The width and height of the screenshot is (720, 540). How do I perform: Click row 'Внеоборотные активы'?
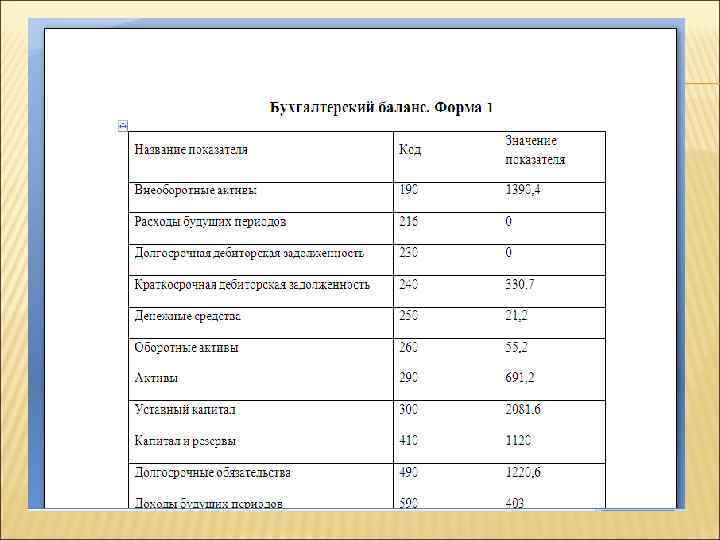(x=195, y=190)
